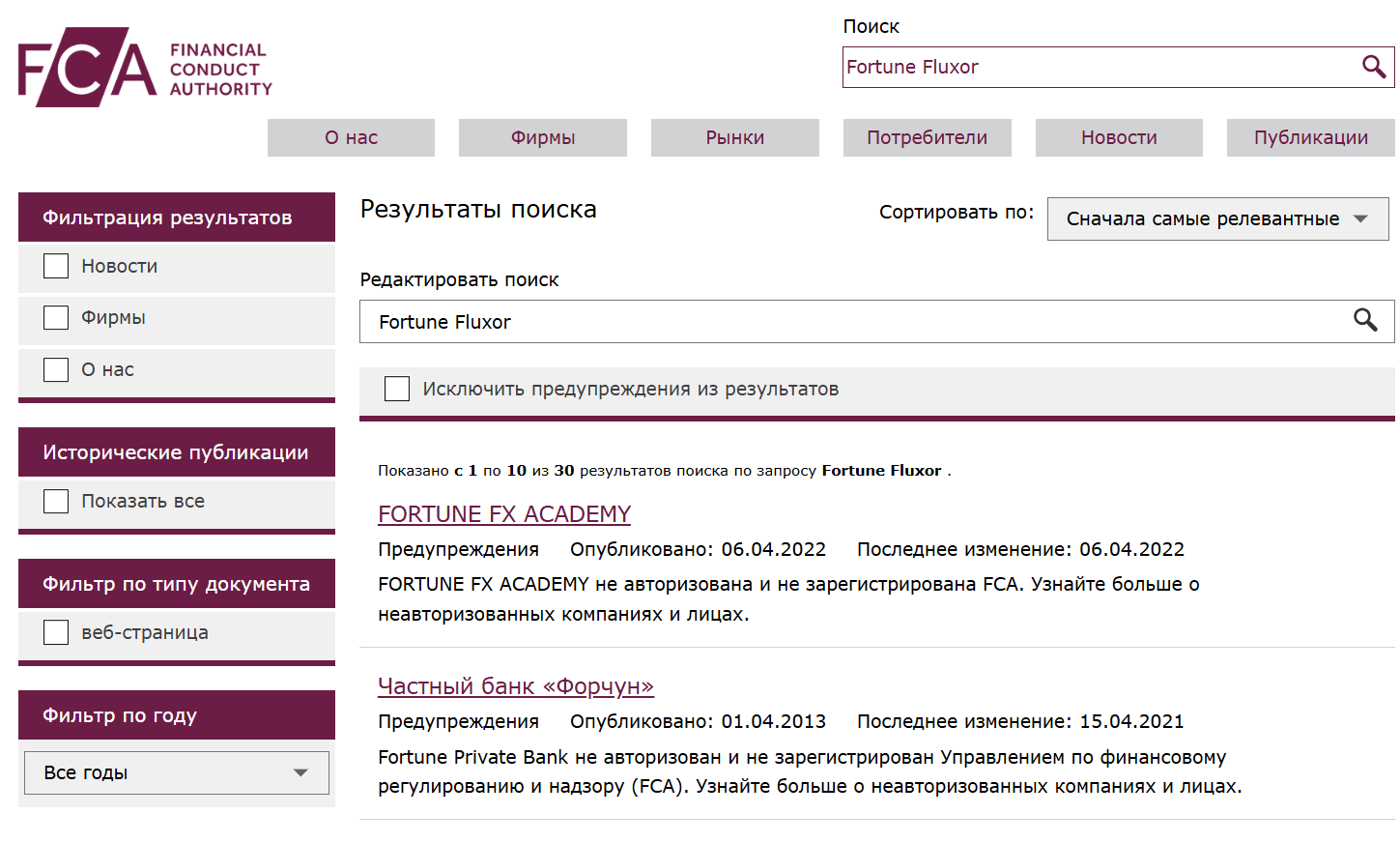Select the 'Потребители' navigation tab

pos(927,137)
